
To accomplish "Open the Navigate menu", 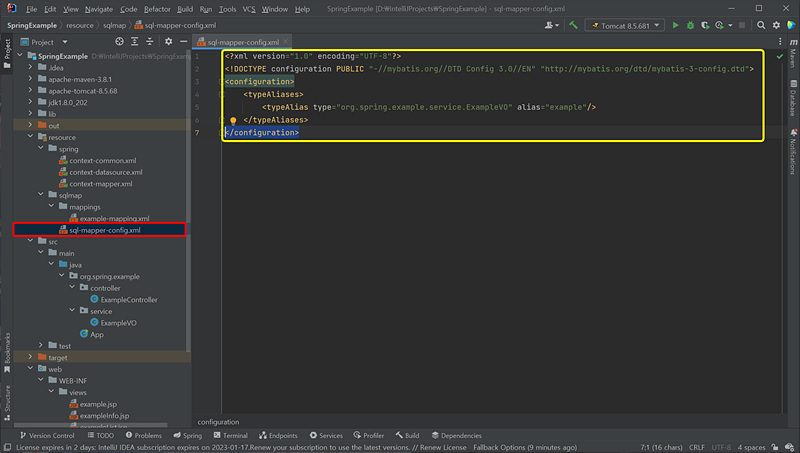I will click(x=98, y=9).
